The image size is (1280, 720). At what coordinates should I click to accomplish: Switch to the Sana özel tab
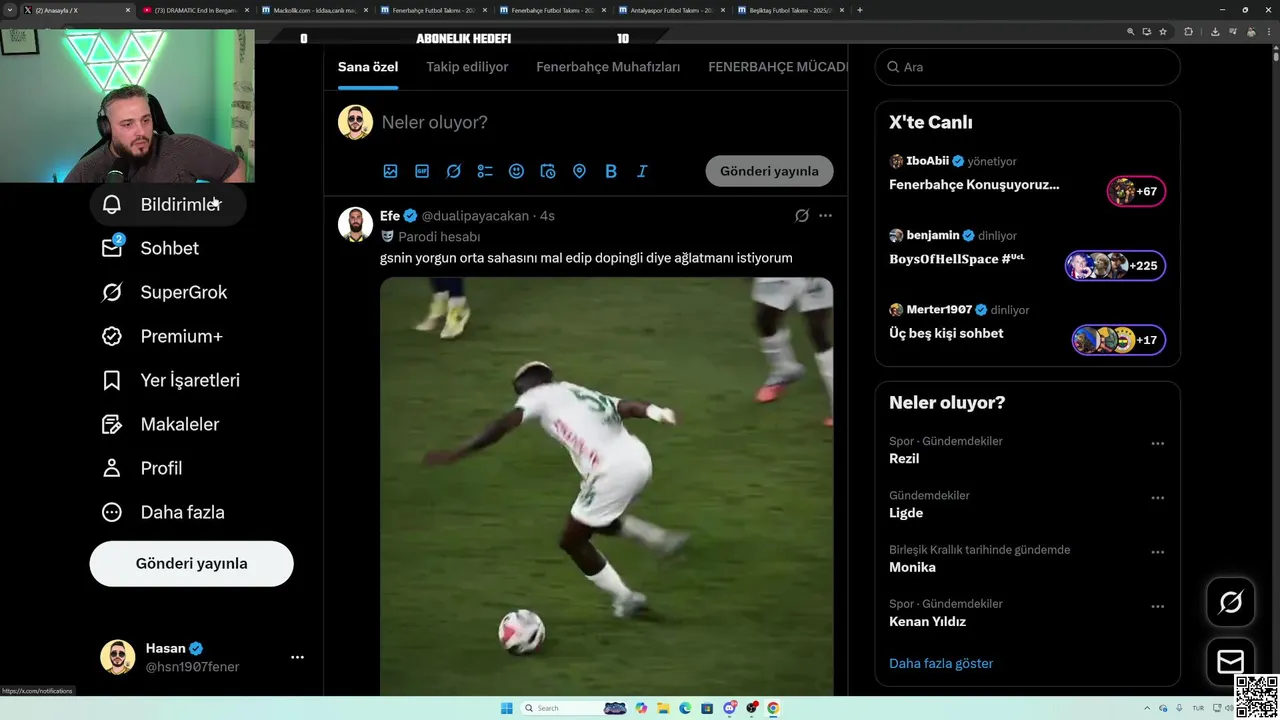368,67
